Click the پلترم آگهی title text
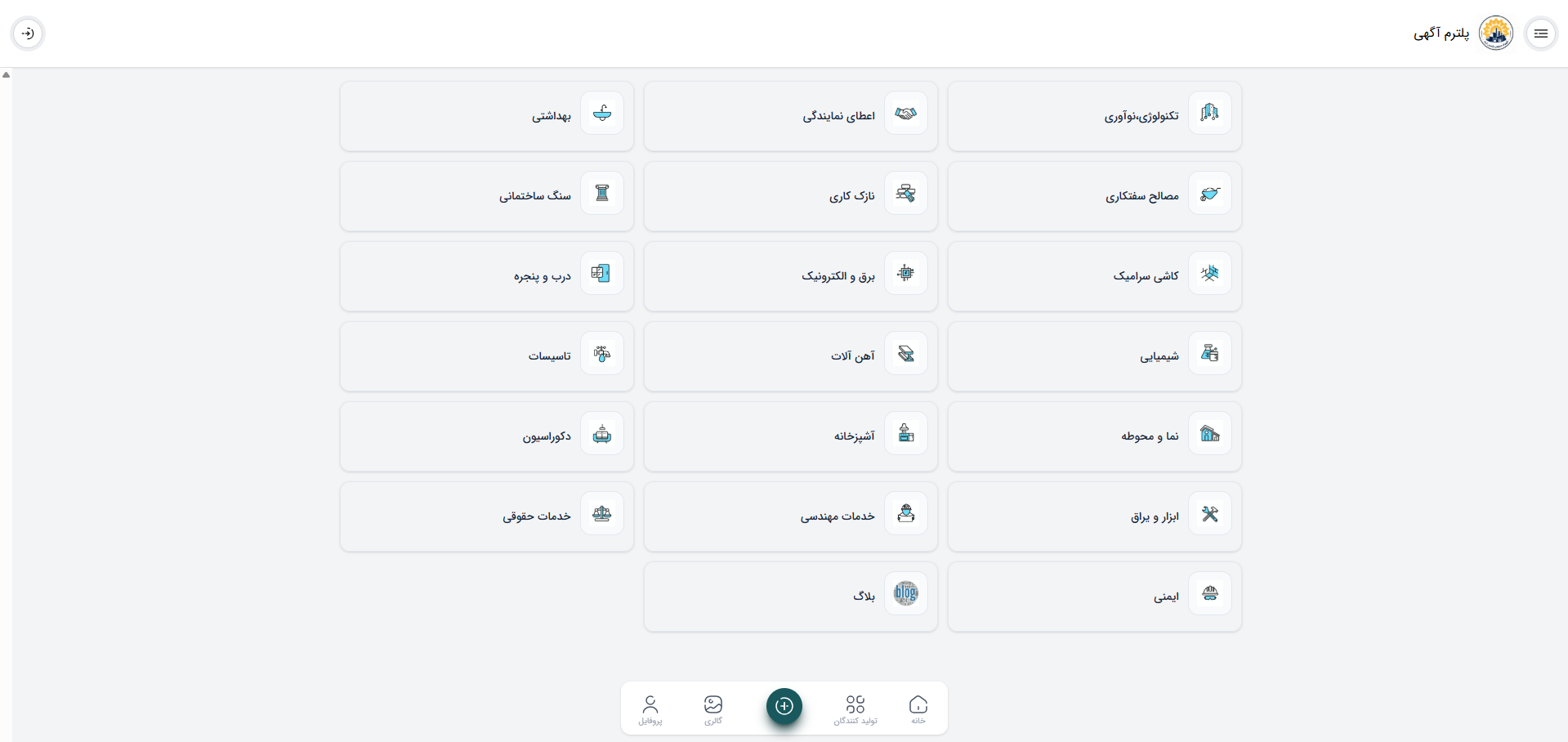The width and height of the screenshot is (1568, 742). [x=1441, y=34]
